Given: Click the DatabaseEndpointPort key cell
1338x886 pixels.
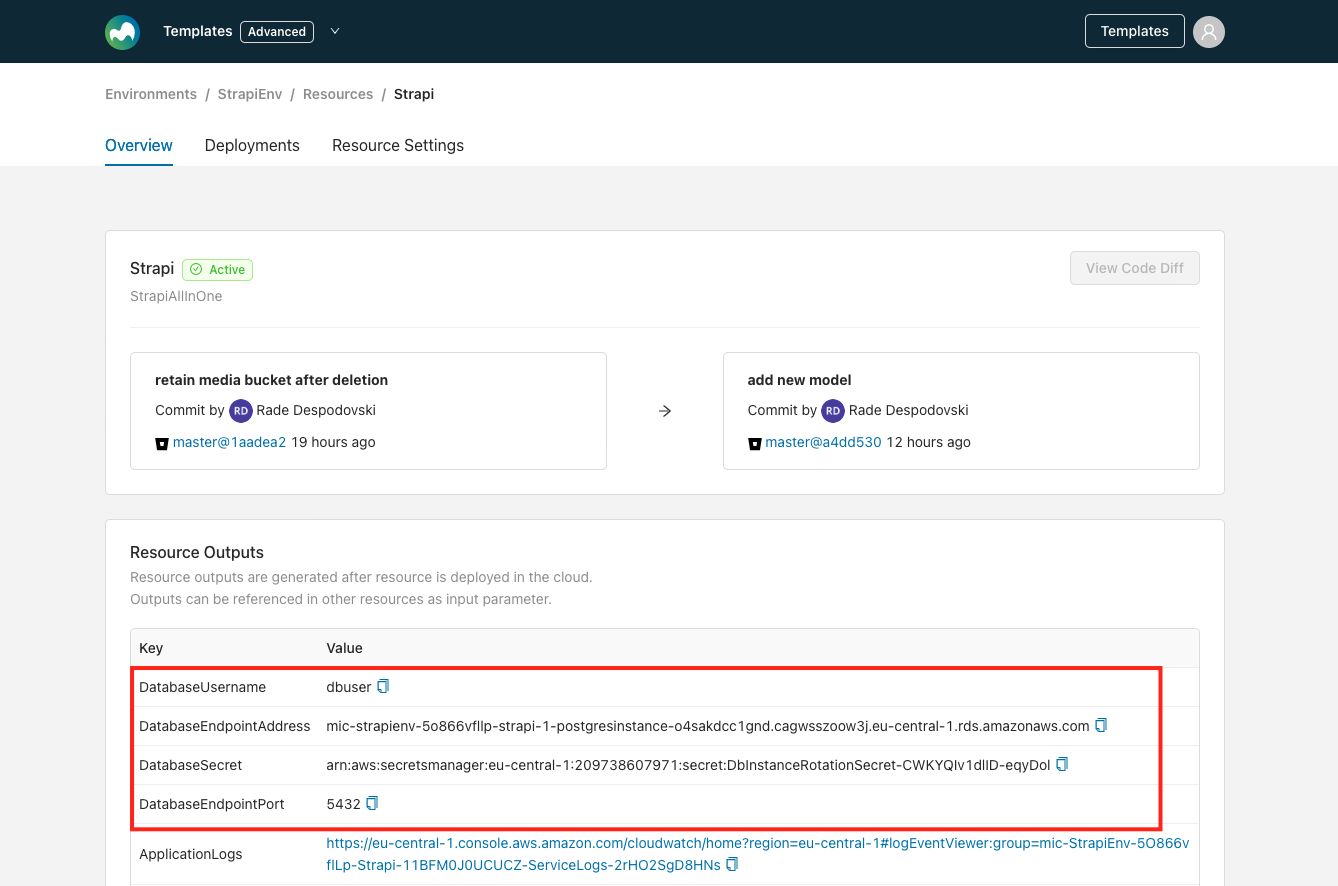Looking at the screenshot, I should coord(212,804).
